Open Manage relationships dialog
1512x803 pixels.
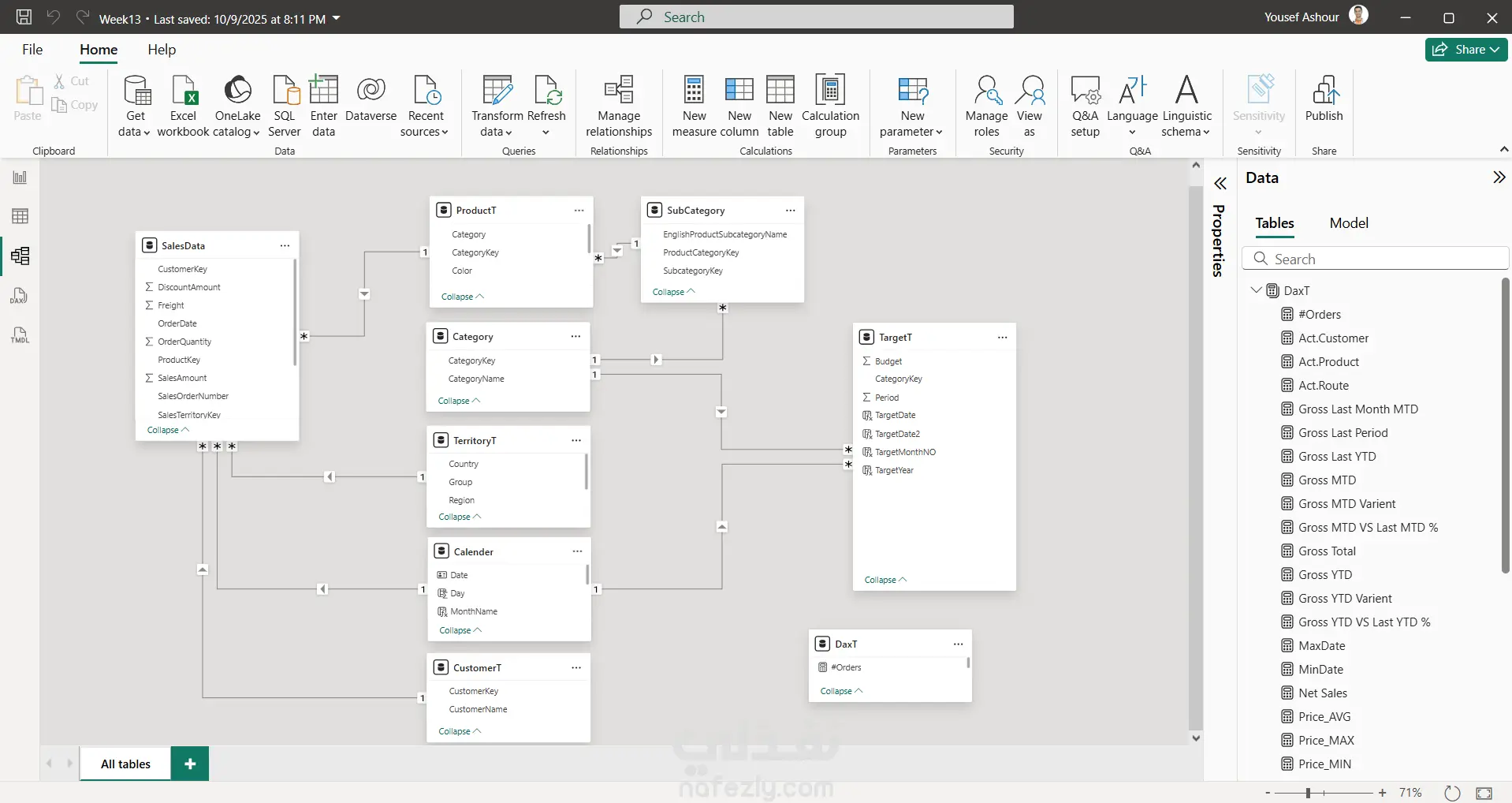tap(619, 106)
